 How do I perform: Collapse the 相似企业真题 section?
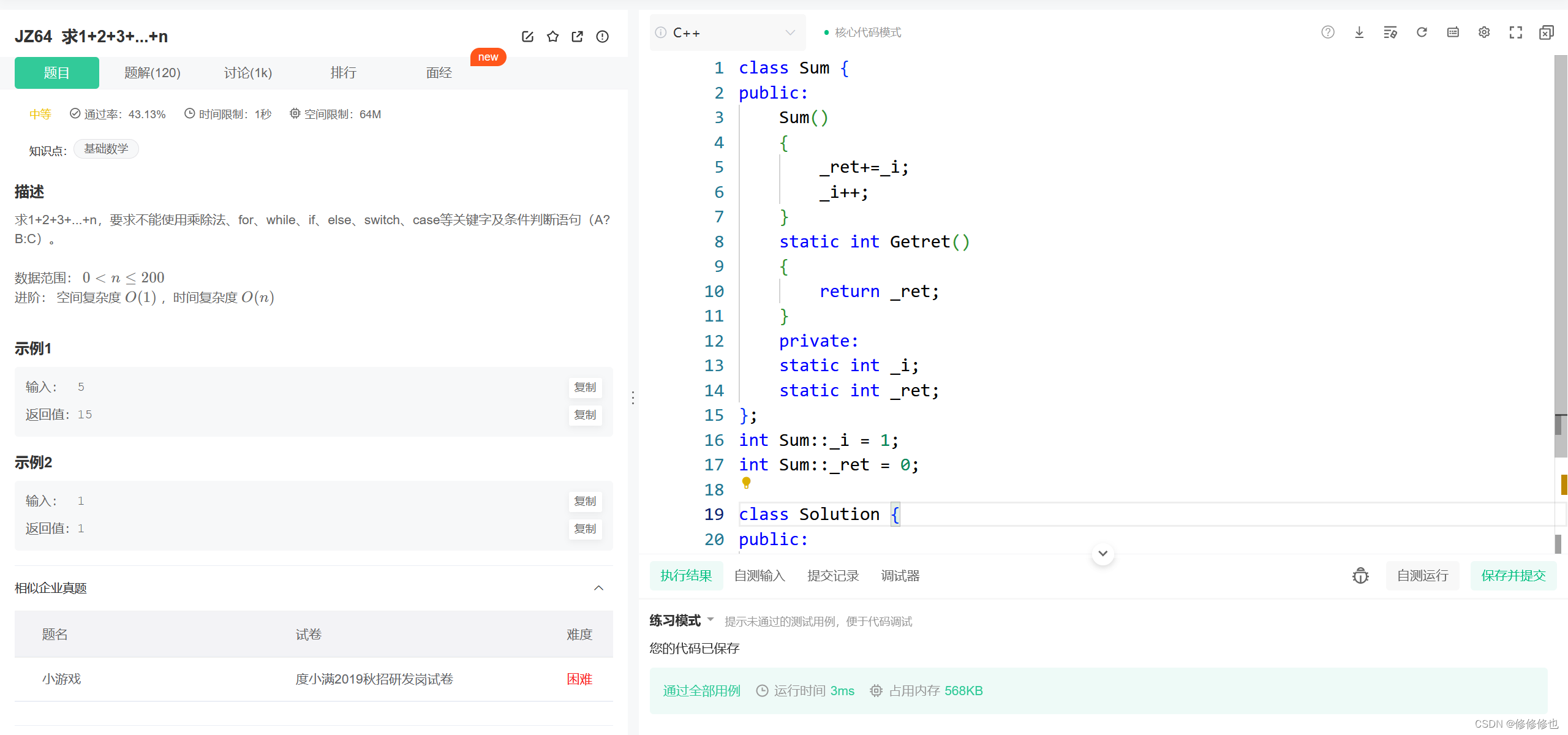(x=598, y=588)
